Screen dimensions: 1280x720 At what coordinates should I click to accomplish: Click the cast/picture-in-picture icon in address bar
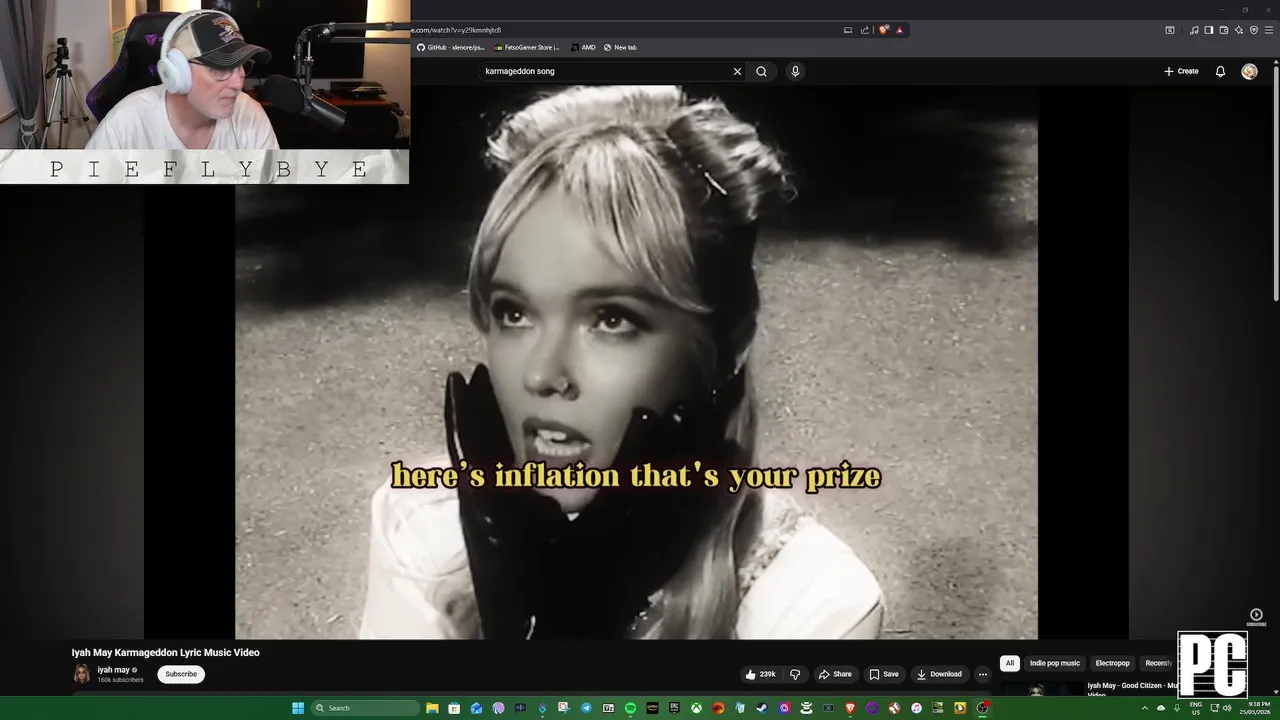[x=848, y=30]
